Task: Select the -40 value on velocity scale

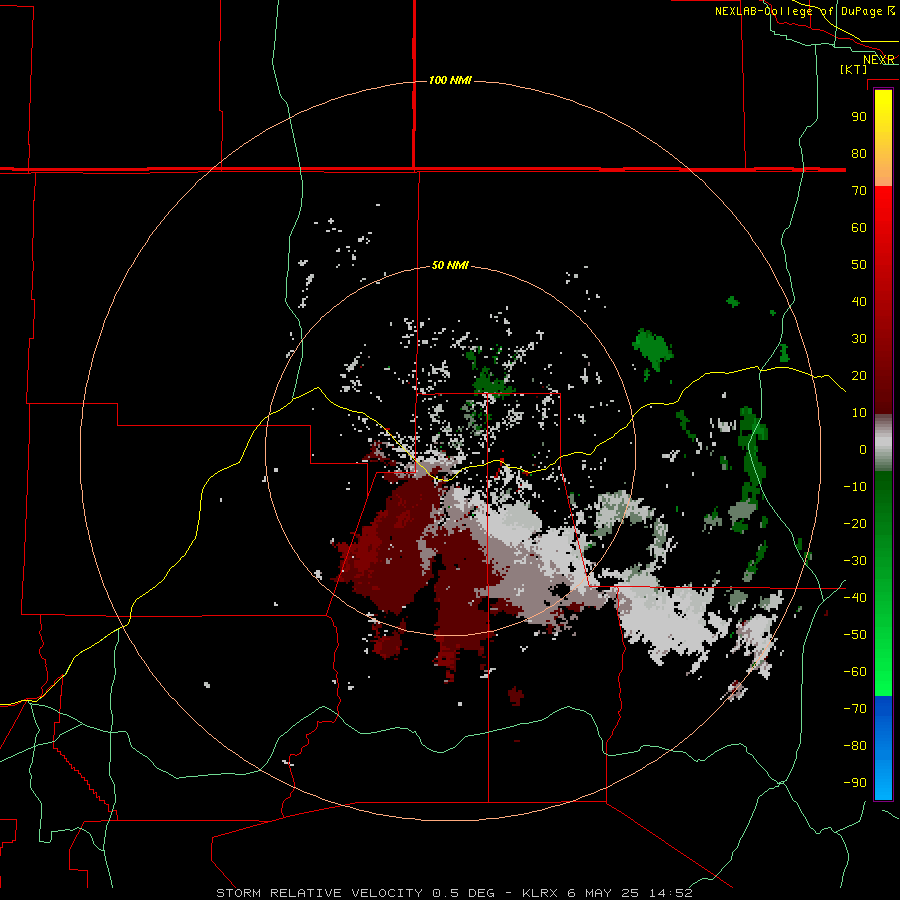Action: click(x=855, y=598)
